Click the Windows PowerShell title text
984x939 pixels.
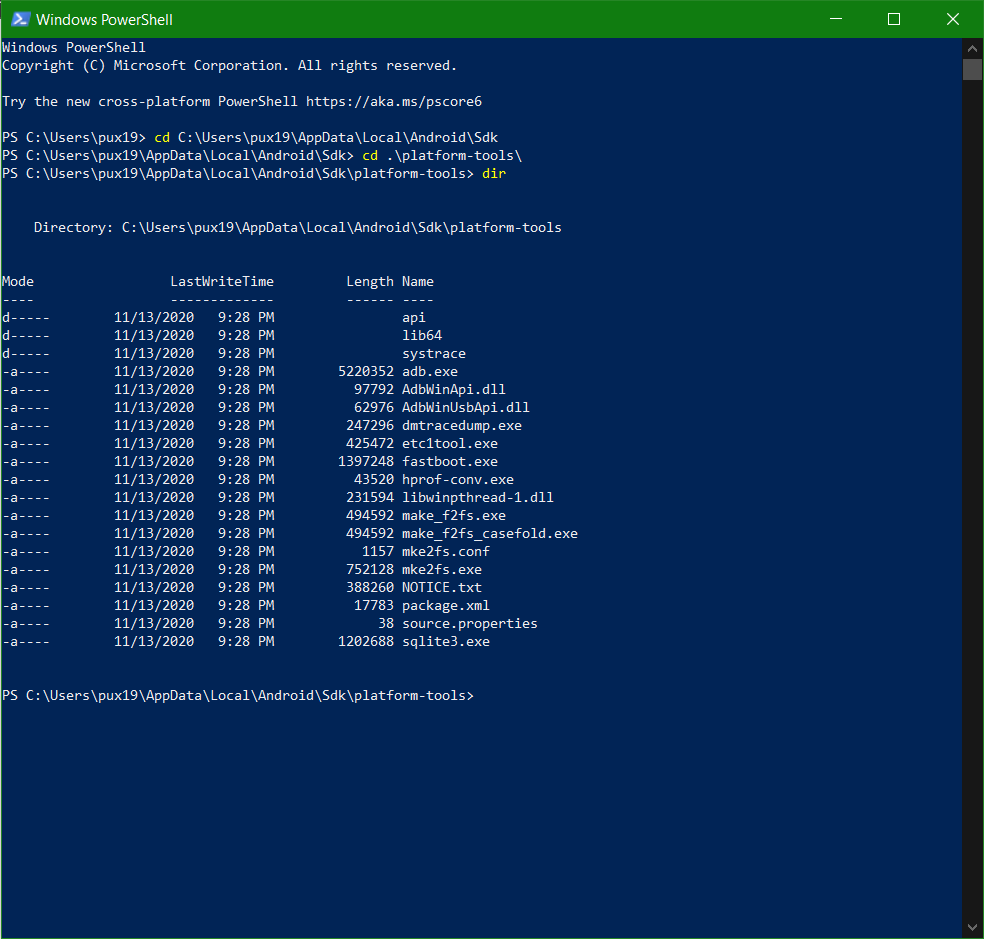(x=104, y=20)
